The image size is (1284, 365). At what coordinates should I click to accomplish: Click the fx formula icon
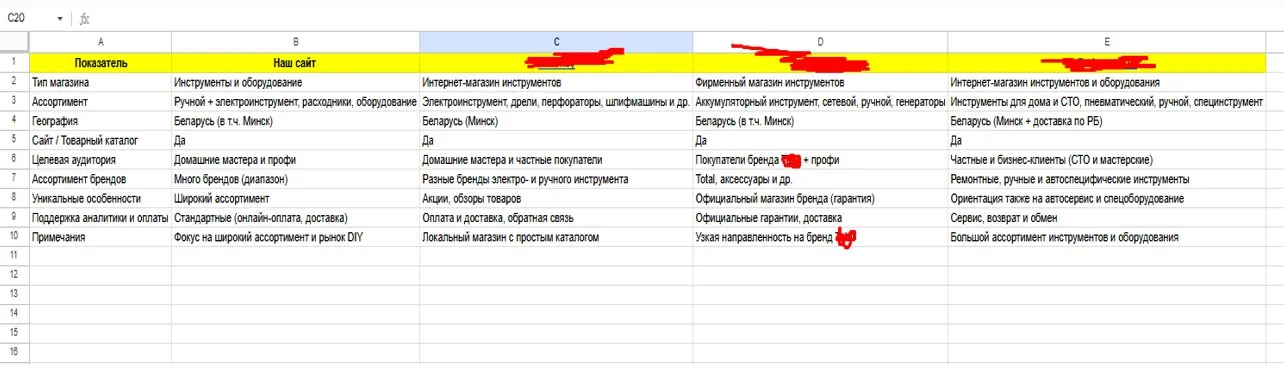pos(84,18)
